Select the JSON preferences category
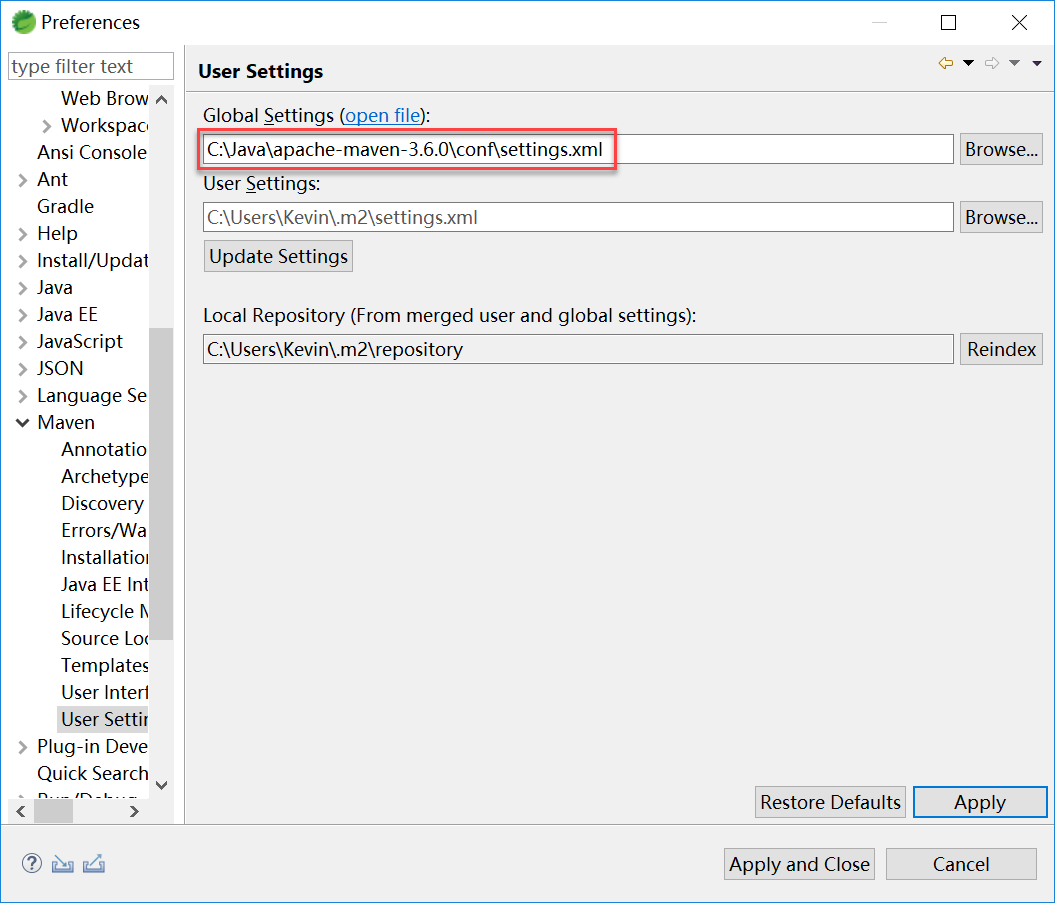The width and height of the screenshot is (1055, 903). tap(60, 368)
